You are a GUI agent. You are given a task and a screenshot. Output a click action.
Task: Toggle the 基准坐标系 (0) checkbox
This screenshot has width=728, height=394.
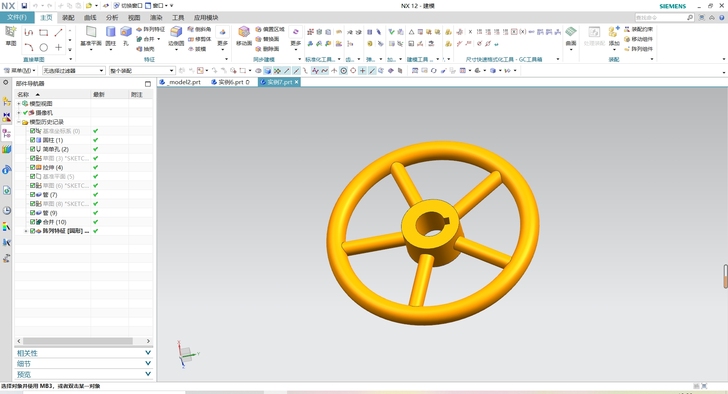pos(32,131)
